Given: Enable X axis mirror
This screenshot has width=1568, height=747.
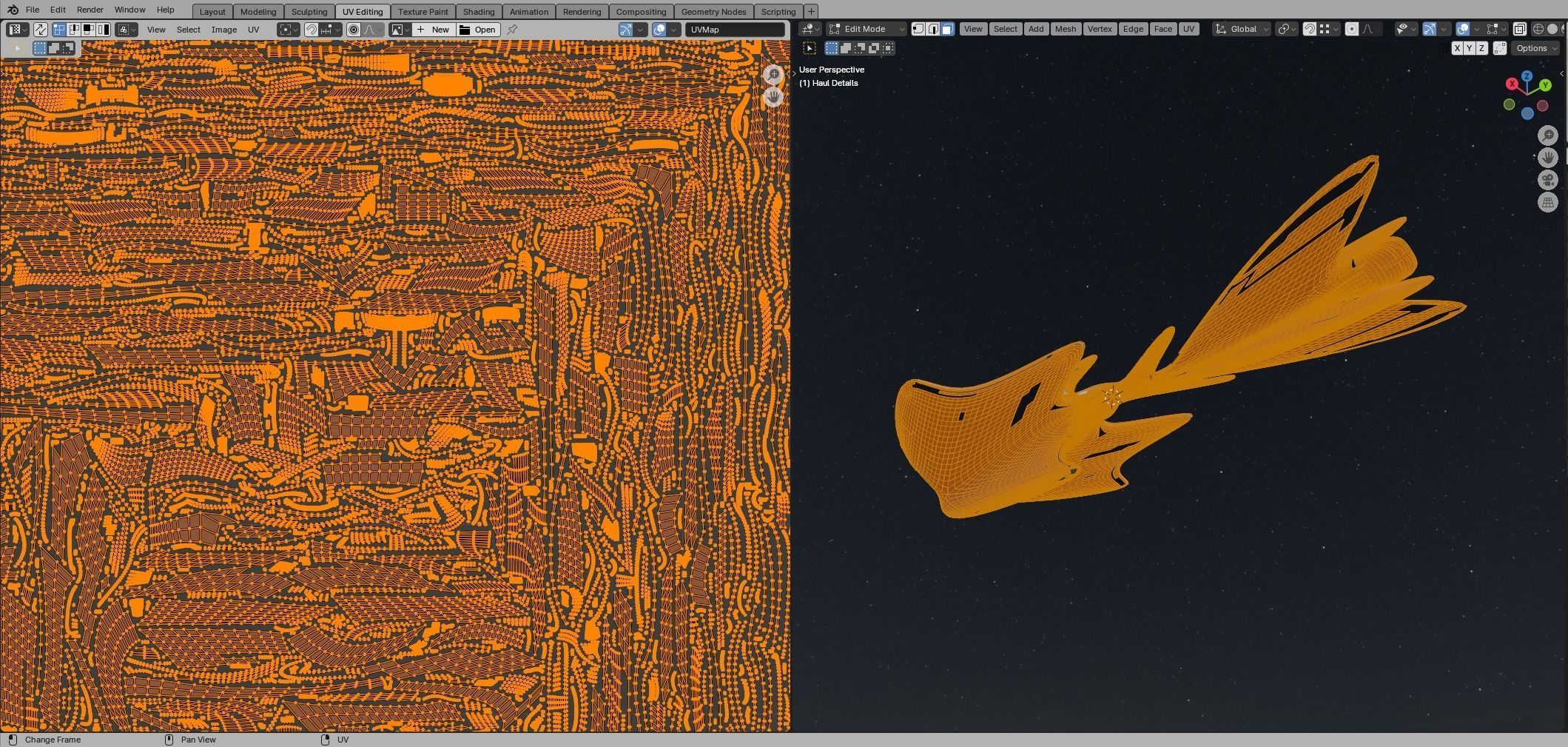Looking at the screenshot, I should [x=1457, y=48].
